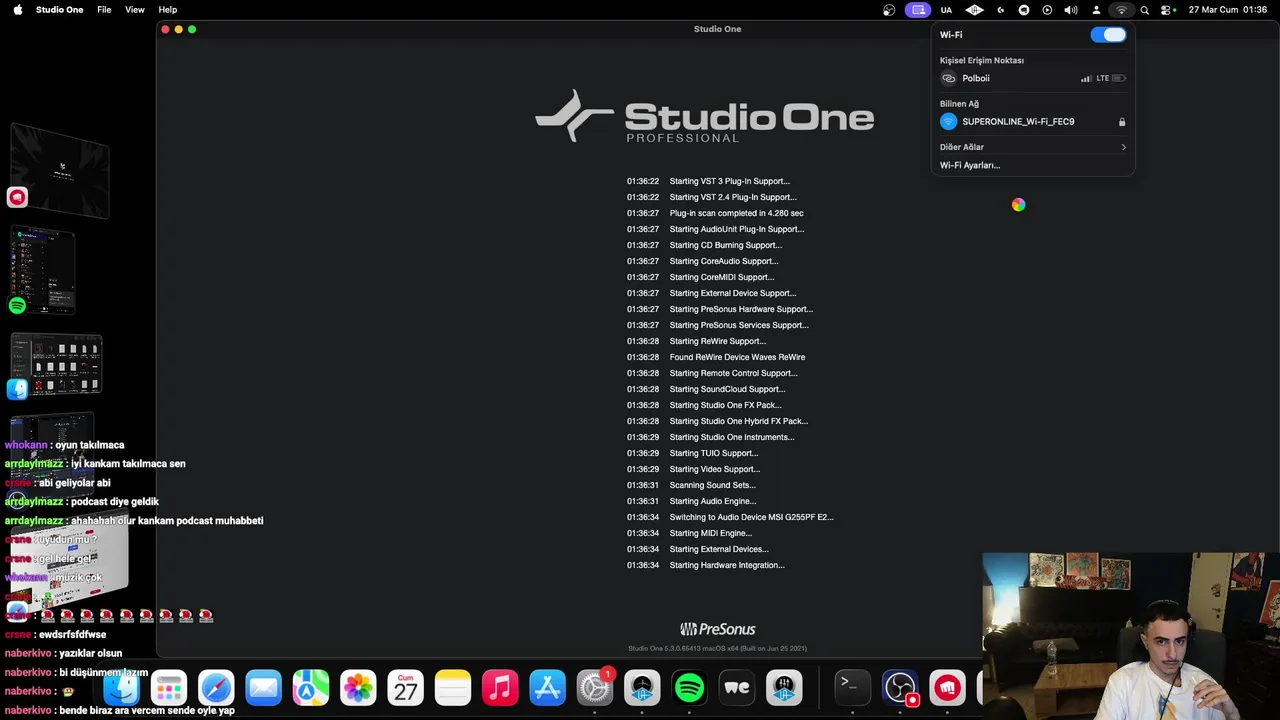Switch to the Stage Manager Finder window thumbnail
Screen dimensions: 1280x720
pos(55,365)
